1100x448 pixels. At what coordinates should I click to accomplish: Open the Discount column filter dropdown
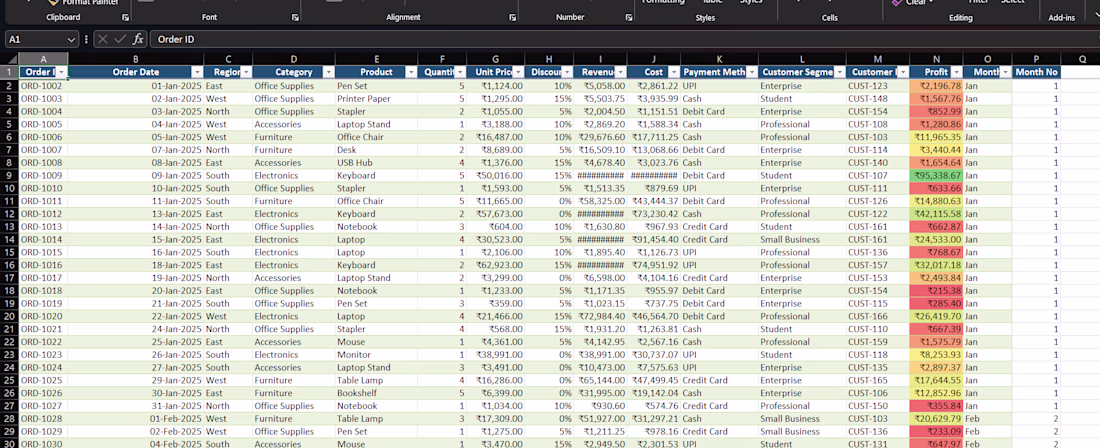[x=567, y=72]
